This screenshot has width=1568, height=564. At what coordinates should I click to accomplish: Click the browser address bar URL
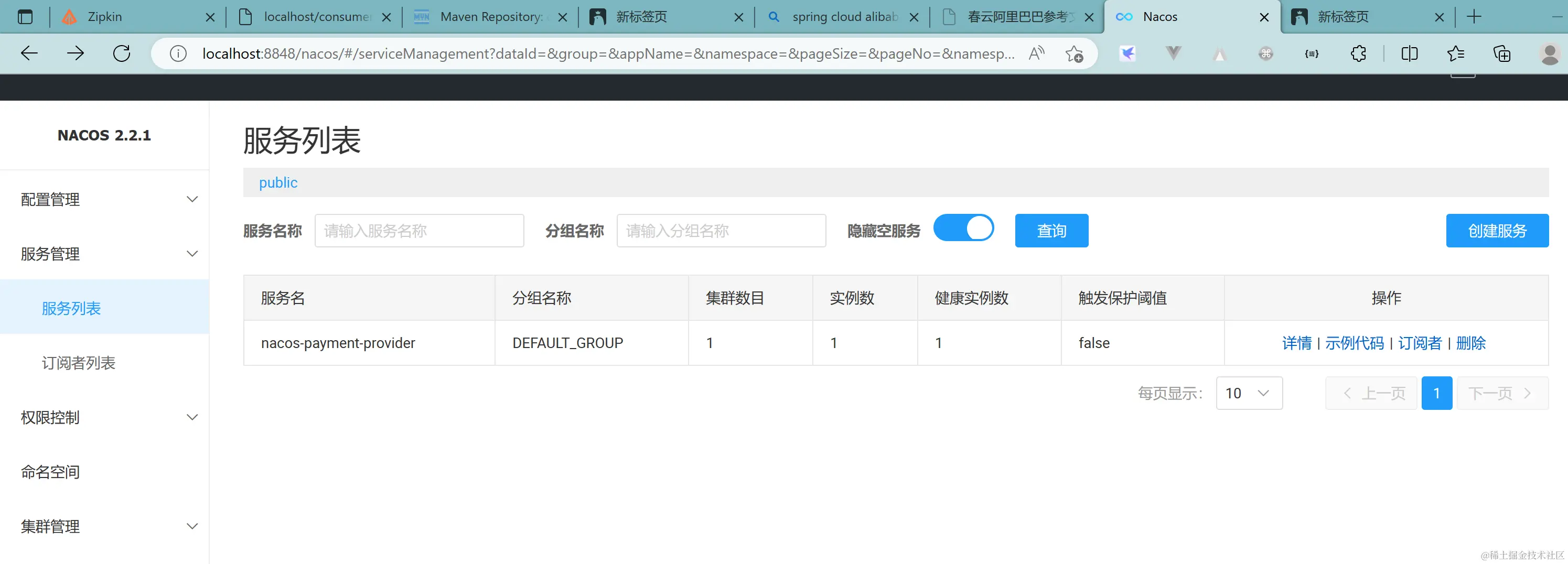(x=608, y=53)
